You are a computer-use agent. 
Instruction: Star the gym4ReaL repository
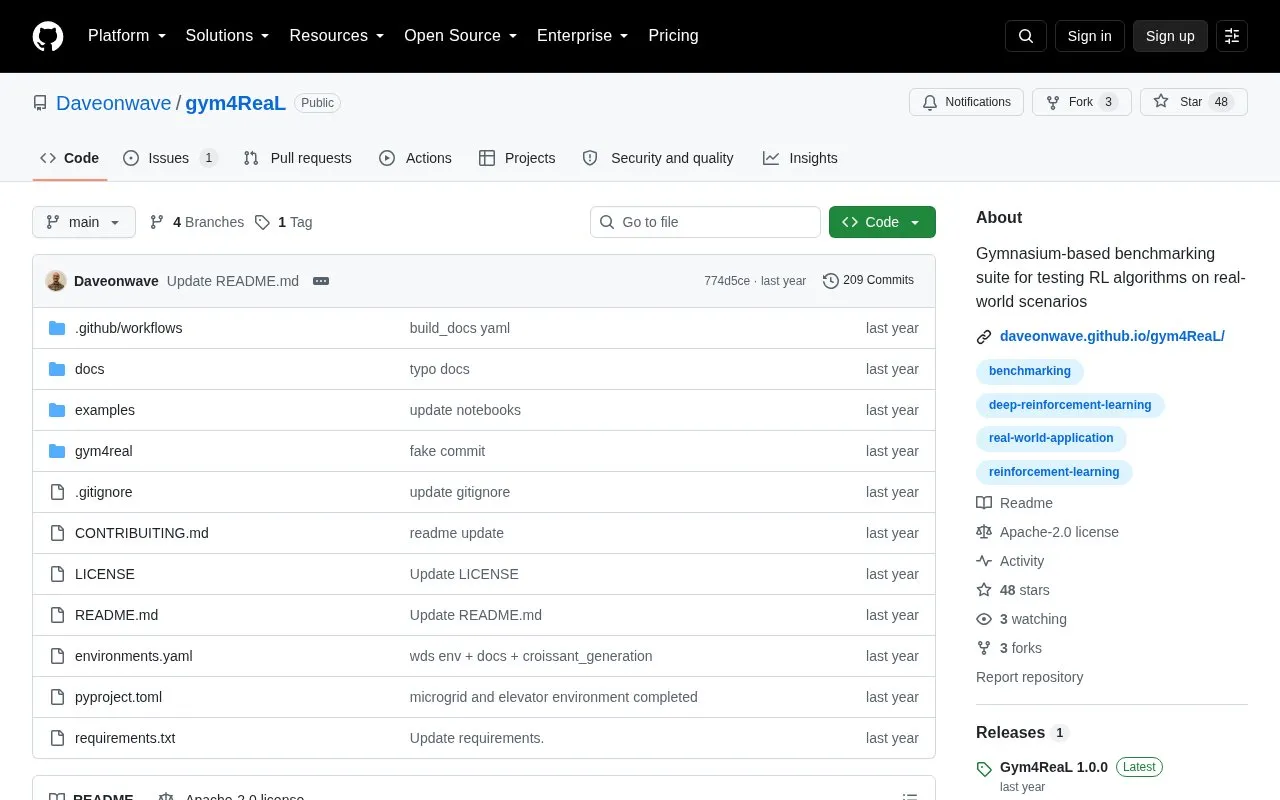tap(1194, 102)
